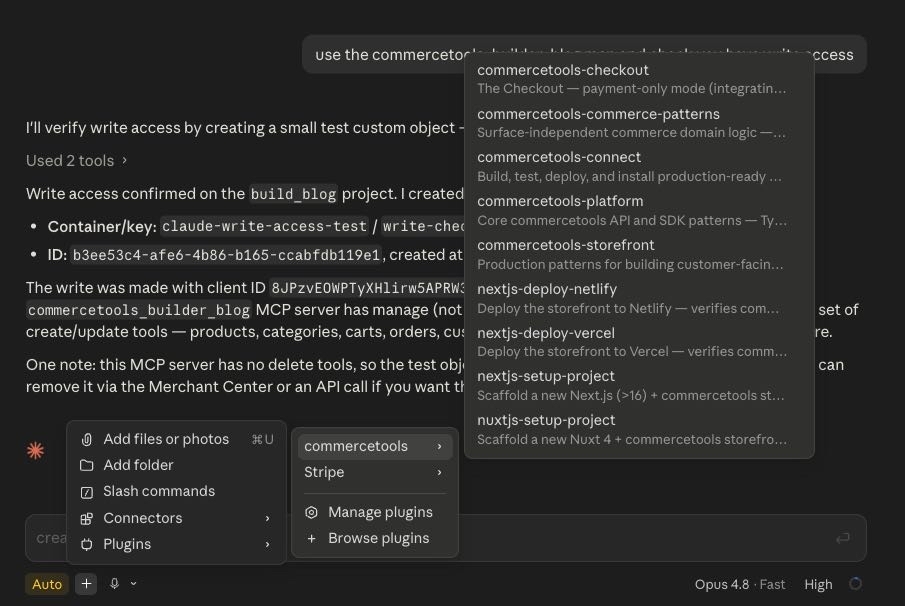Click the client ID 8JPzvEOWPTyXHlirw5APRW text
The image size is (905, 606).
(368, 288)
